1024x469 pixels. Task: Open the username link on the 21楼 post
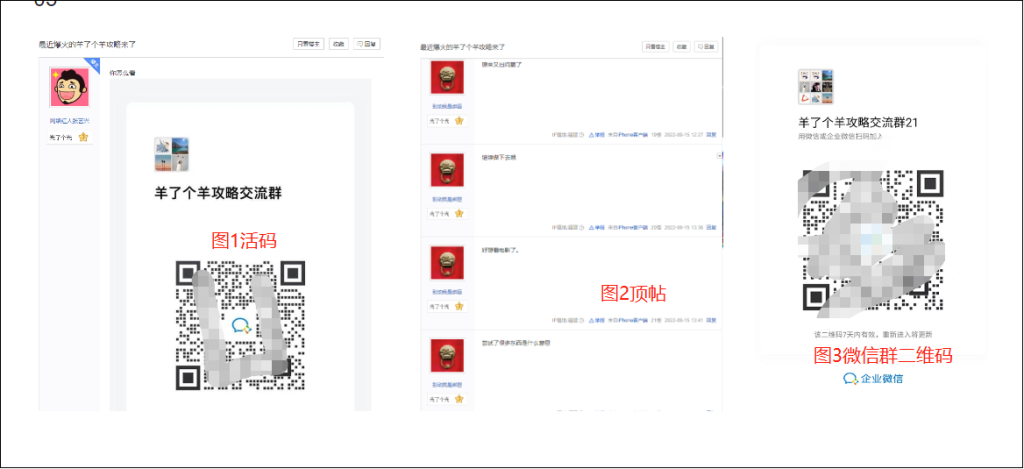pyautogui.click(x=447, y=291)
